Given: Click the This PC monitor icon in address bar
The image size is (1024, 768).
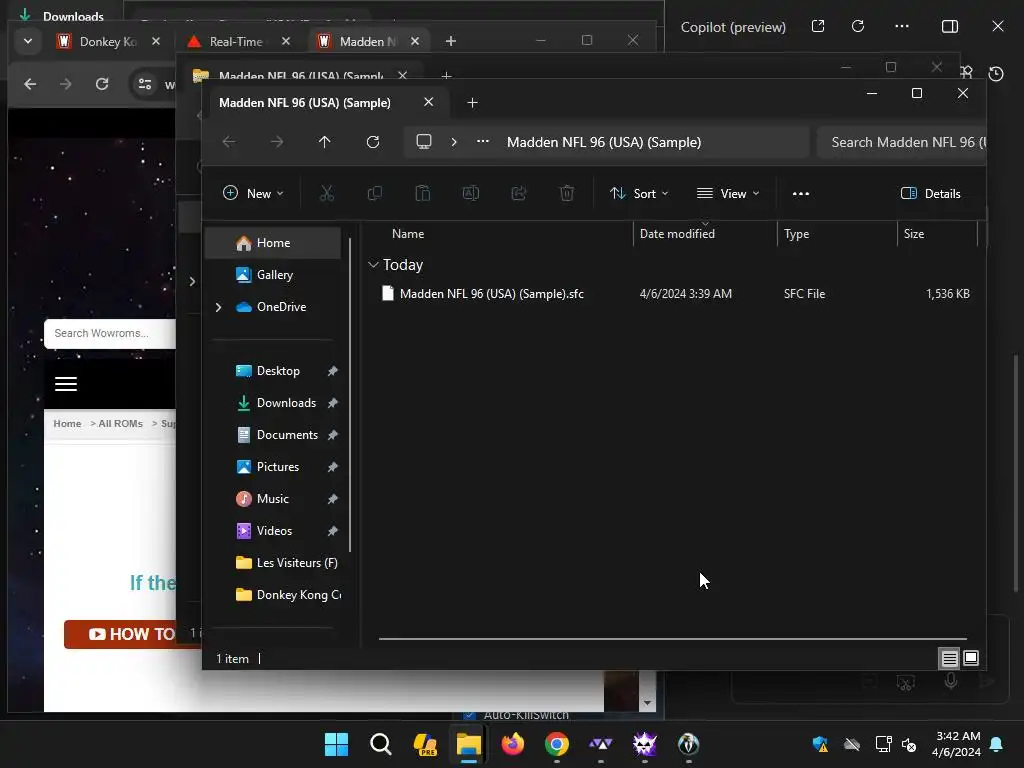Looking at the screenshot, I should pyautogui.click(x=424, y=142).
